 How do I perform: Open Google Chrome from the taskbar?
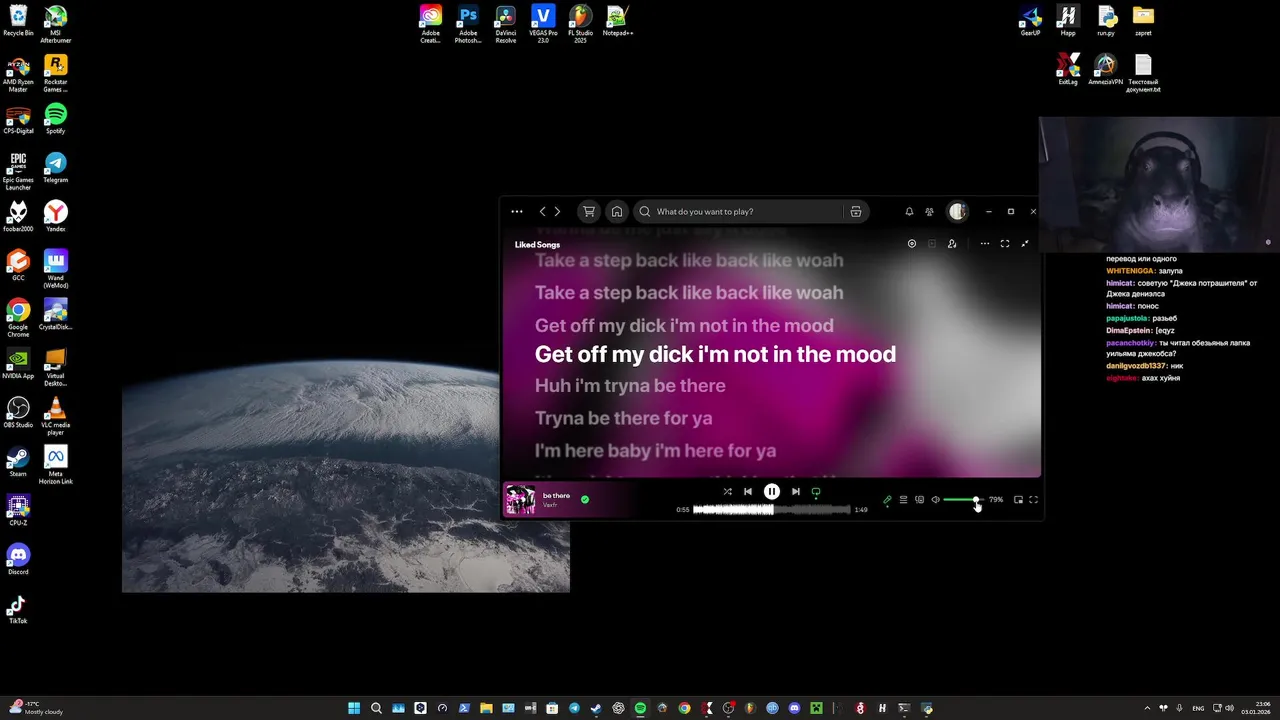(x=684, y=708)
